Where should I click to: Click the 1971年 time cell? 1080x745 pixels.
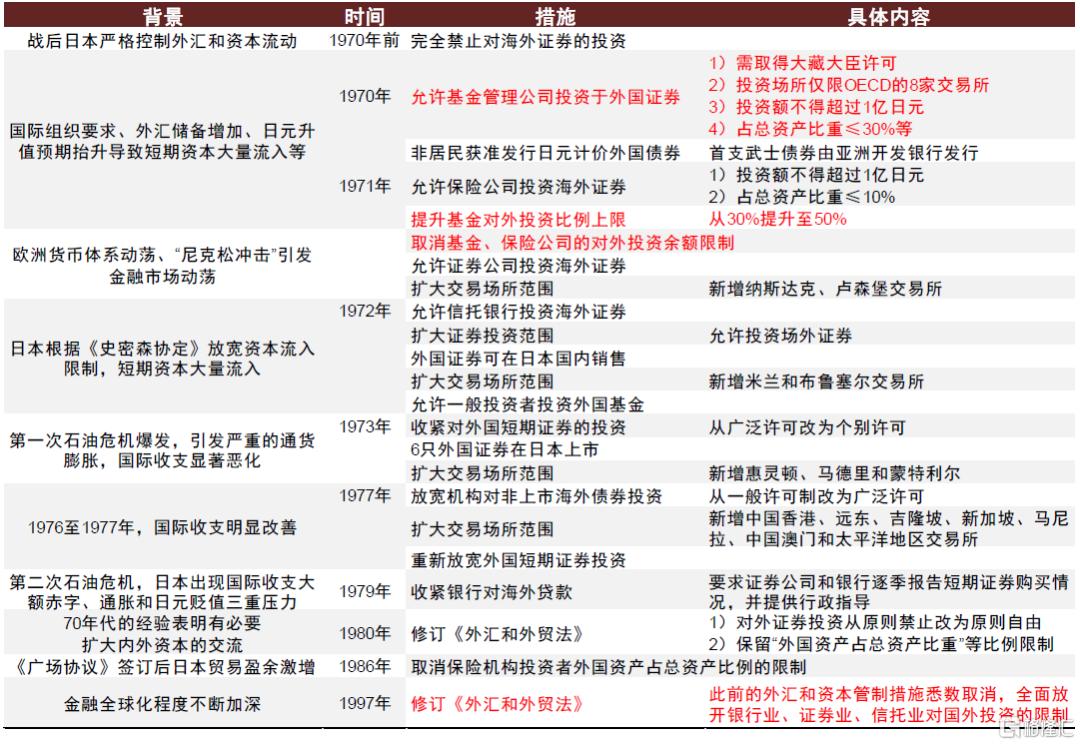click(364, 186)
